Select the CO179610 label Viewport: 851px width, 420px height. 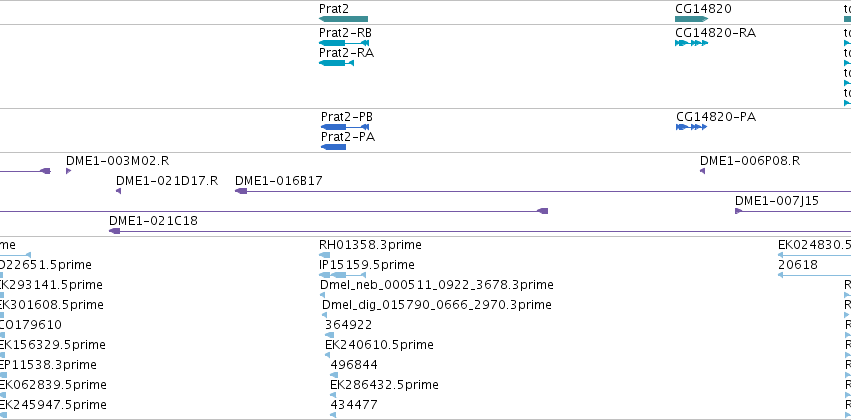[31, 325]
